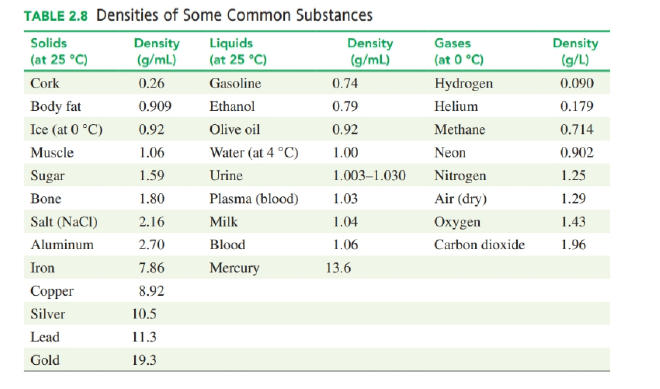
Task: Click the TABLE 2.8 title label
Action: 56,16
